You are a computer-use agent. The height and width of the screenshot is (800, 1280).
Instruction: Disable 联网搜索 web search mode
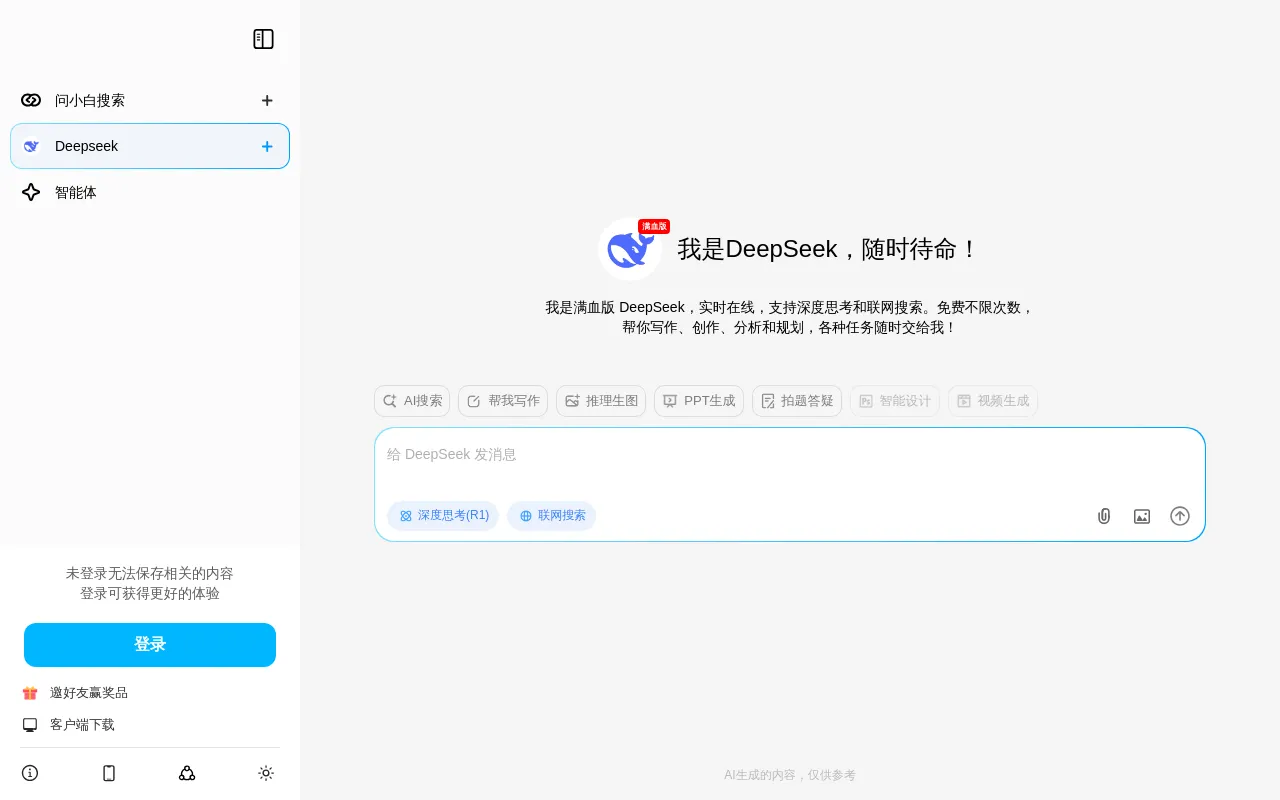(551, 516)
